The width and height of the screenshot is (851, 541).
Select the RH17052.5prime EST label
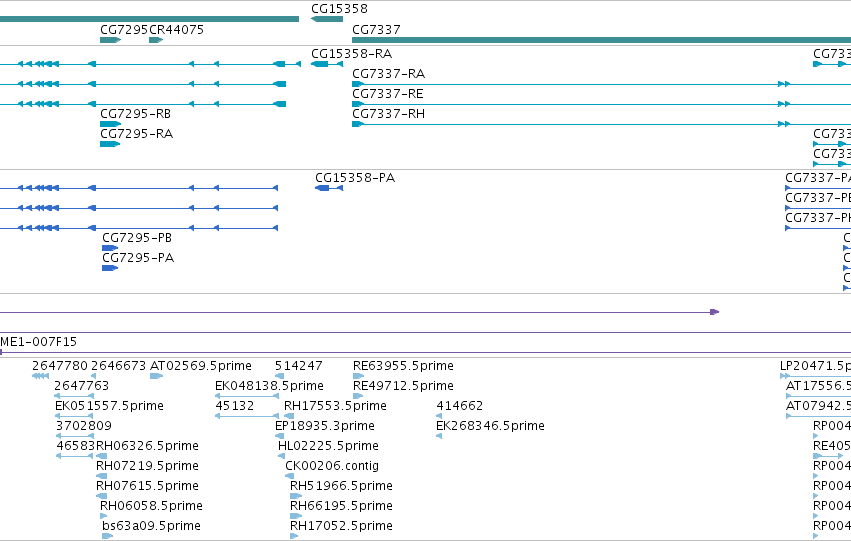coord(341,526)
